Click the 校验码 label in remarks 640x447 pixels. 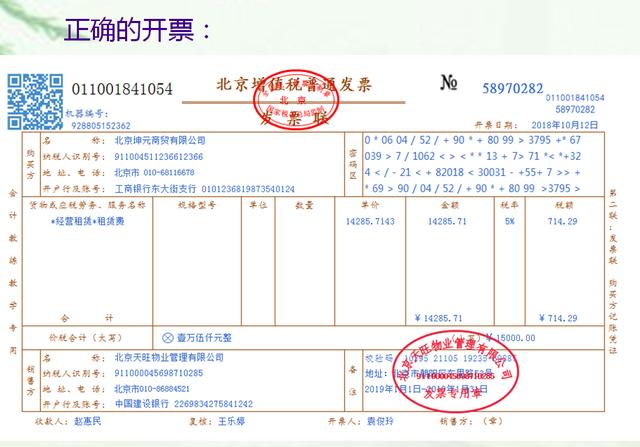point(379,358)
